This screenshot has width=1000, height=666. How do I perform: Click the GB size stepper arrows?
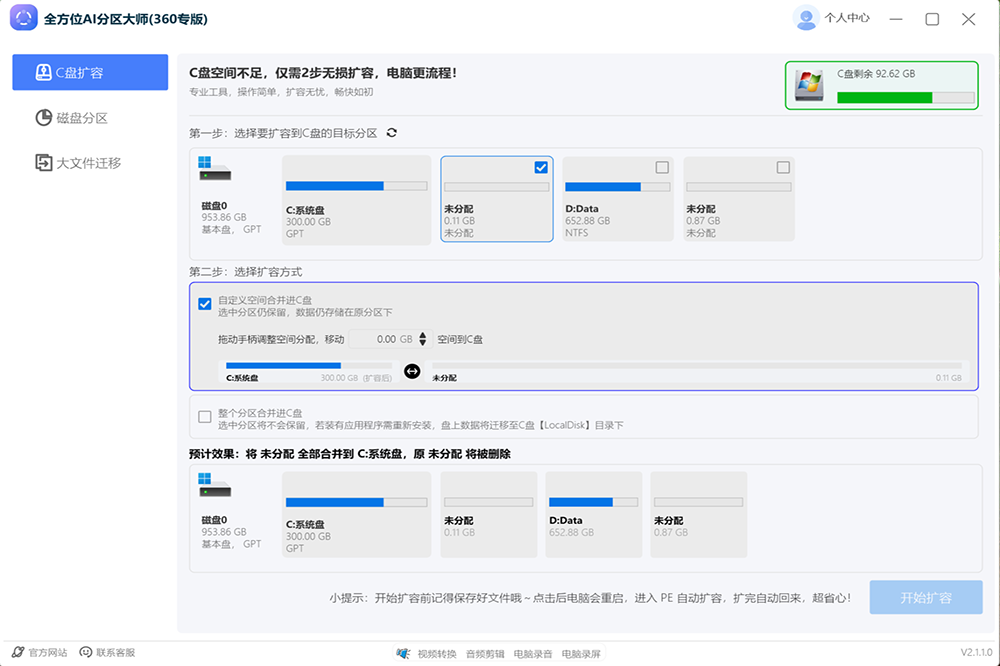point(423,340)
